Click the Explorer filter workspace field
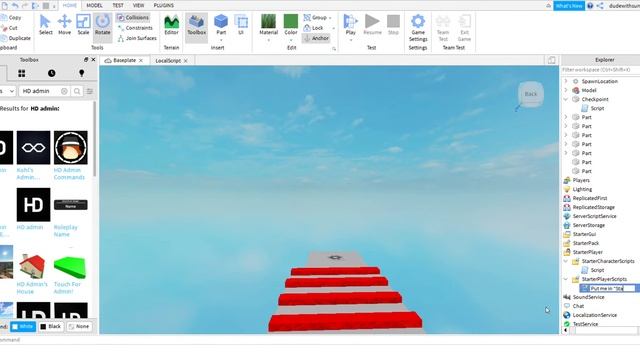Screen dimensions: 640x360 point(601,70)
